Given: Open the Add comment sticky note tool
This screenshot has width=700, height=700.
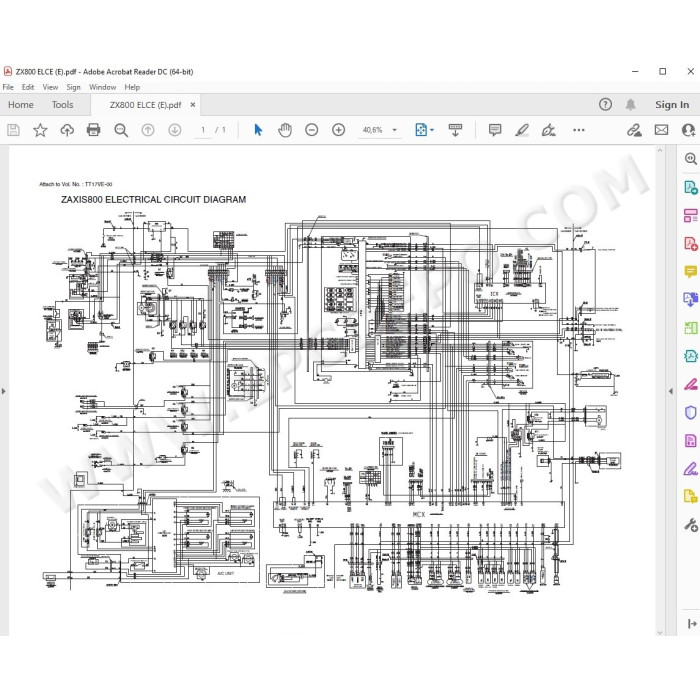Looking at the screenshot, I should point(495,130).
